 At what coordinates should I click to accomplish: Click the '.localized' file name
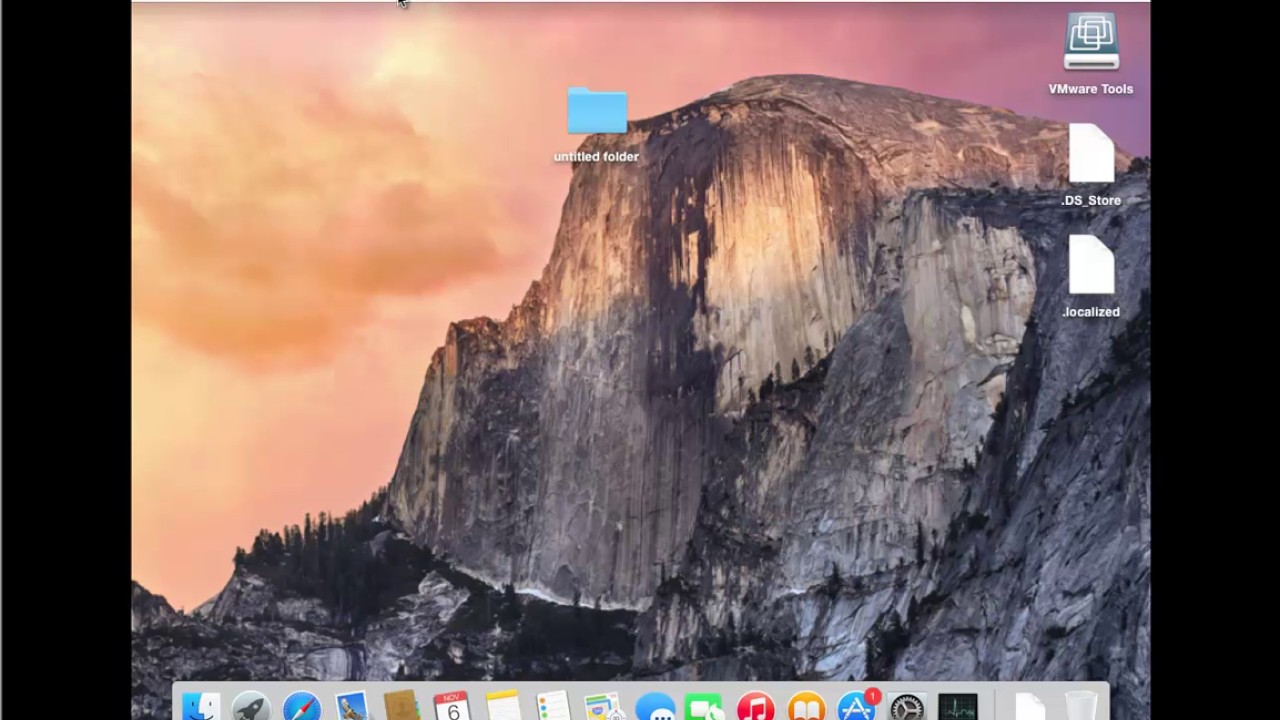click(1091, 312)
